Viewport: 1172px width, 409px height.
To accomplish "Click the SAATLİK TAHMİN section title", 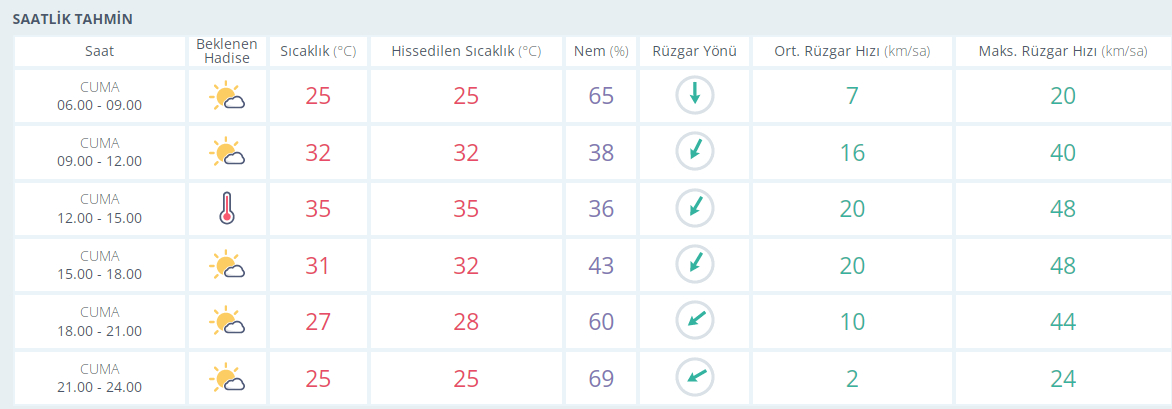I will coord(72,19).
